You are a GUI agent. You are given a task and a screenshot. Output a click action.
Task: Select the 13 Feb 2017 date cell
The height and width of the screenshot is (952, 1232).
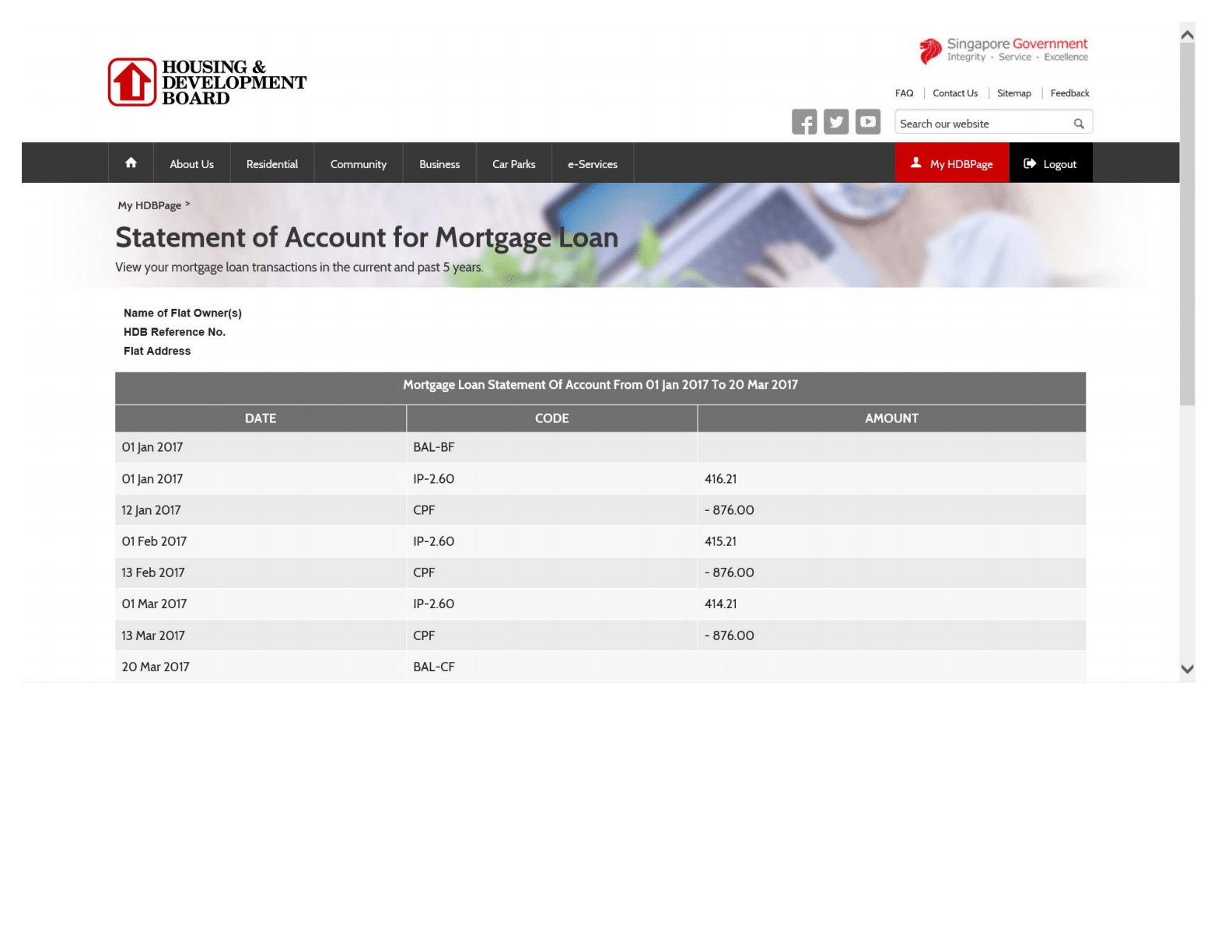click(261, 572)
